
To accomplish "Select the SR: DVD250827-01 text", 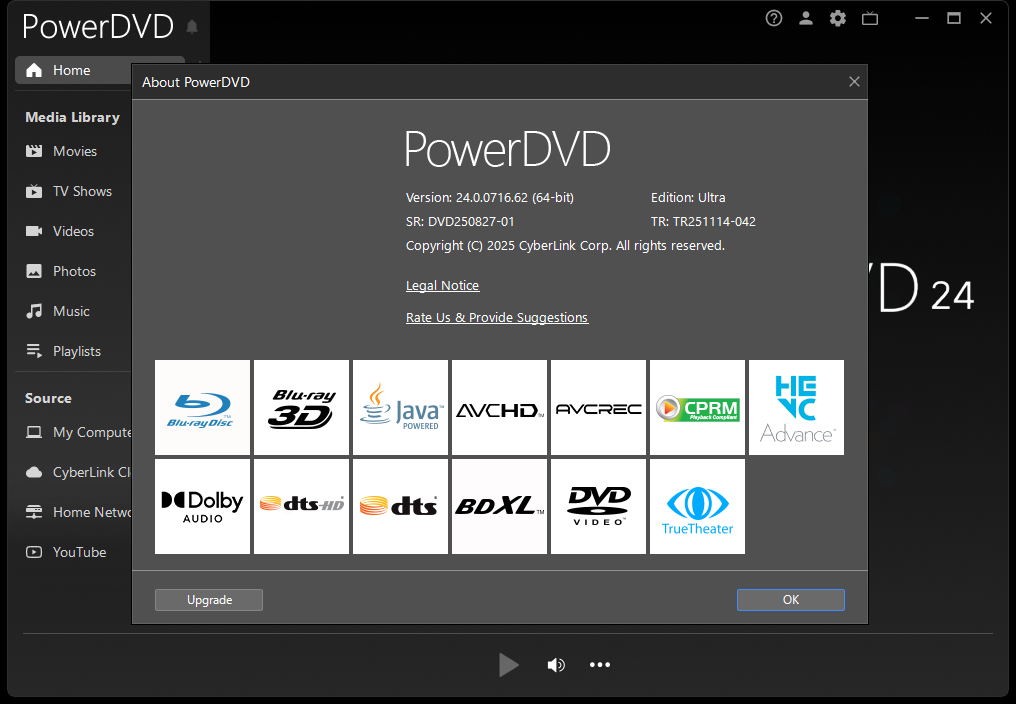I will click(x=460, y=222).
